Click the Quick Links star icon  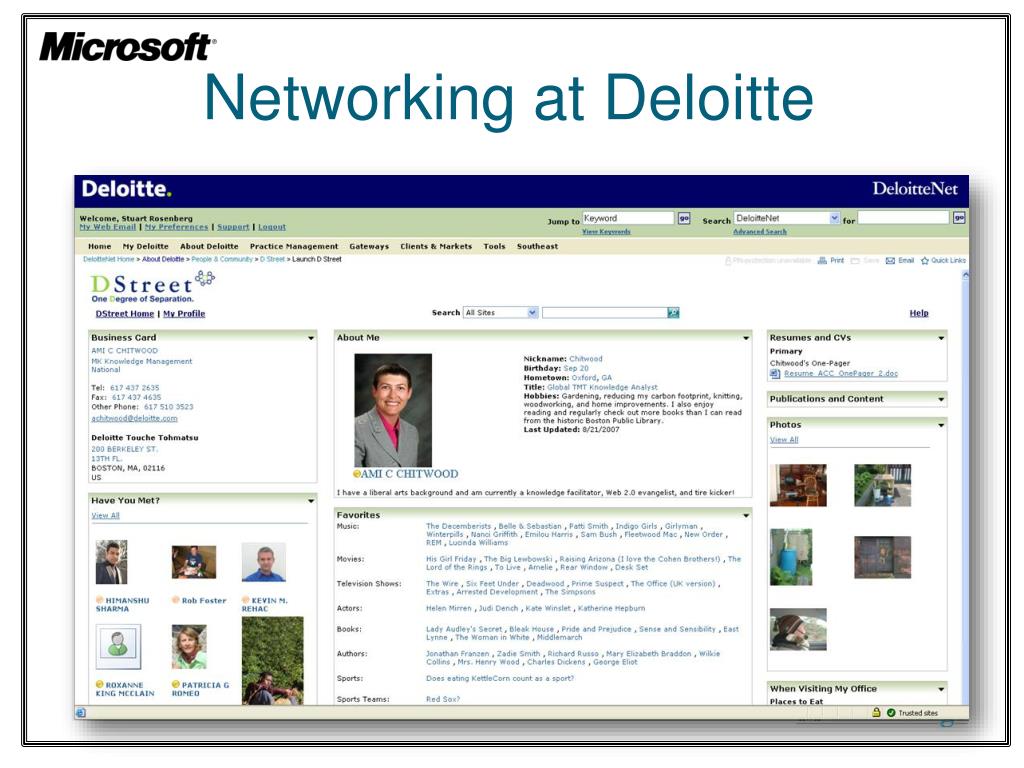[x=925, y=261]
